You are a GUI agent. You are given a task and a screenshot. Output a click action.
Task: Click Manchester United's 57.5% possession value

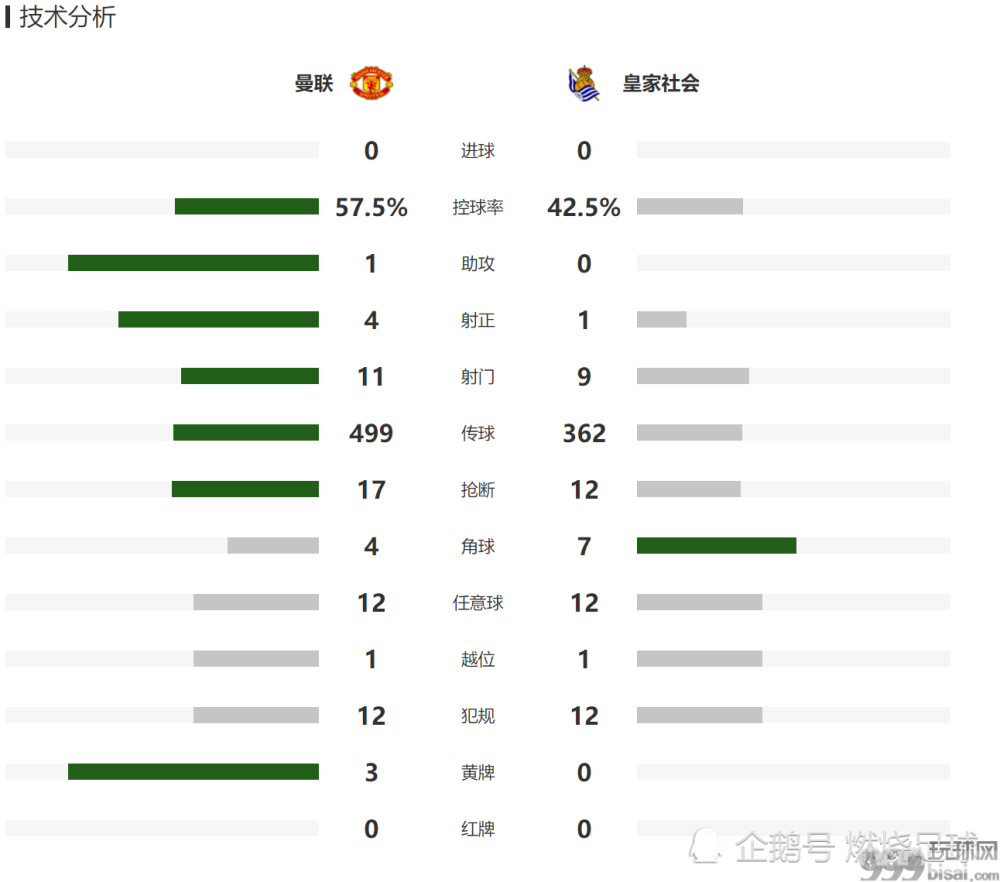pyautogui.click(x=371, y=207)
